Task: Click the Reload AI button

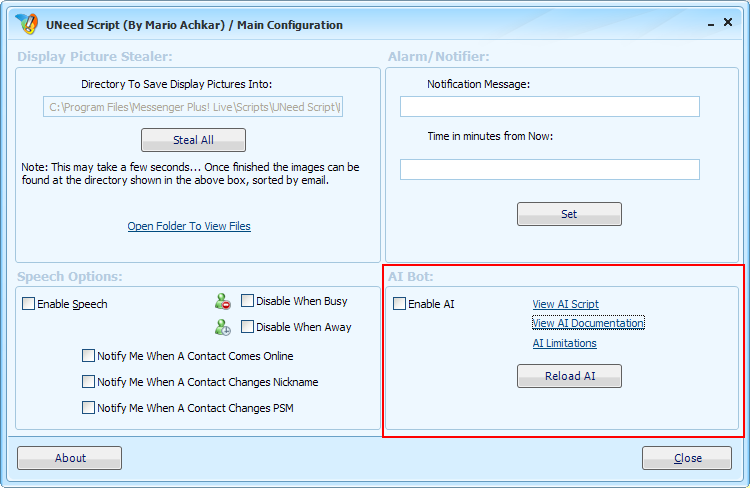Action: click(x=569, y=376)
